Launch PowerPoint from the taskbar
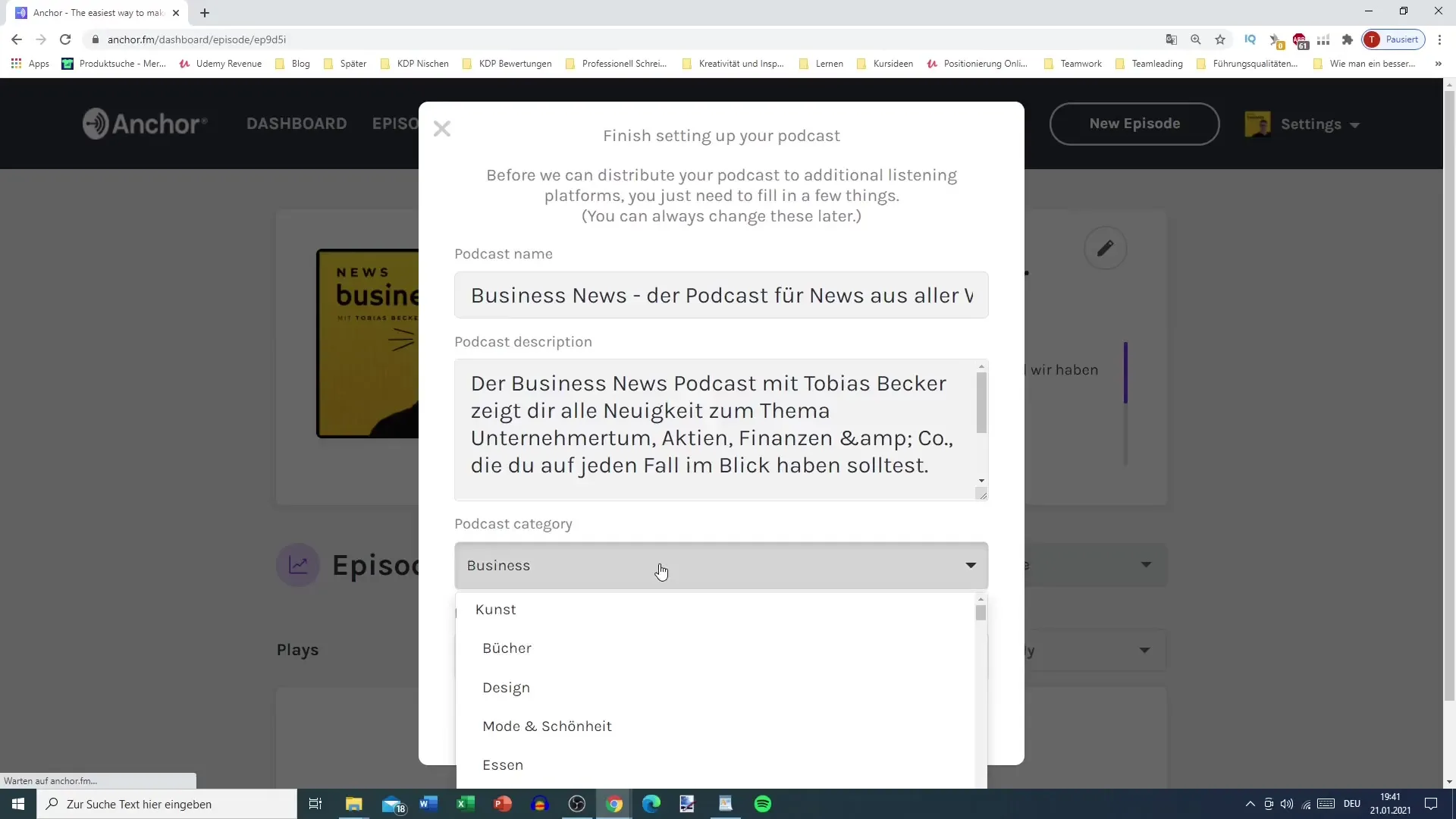Screen dimensions: 1456x819 [x=503, y=804]
